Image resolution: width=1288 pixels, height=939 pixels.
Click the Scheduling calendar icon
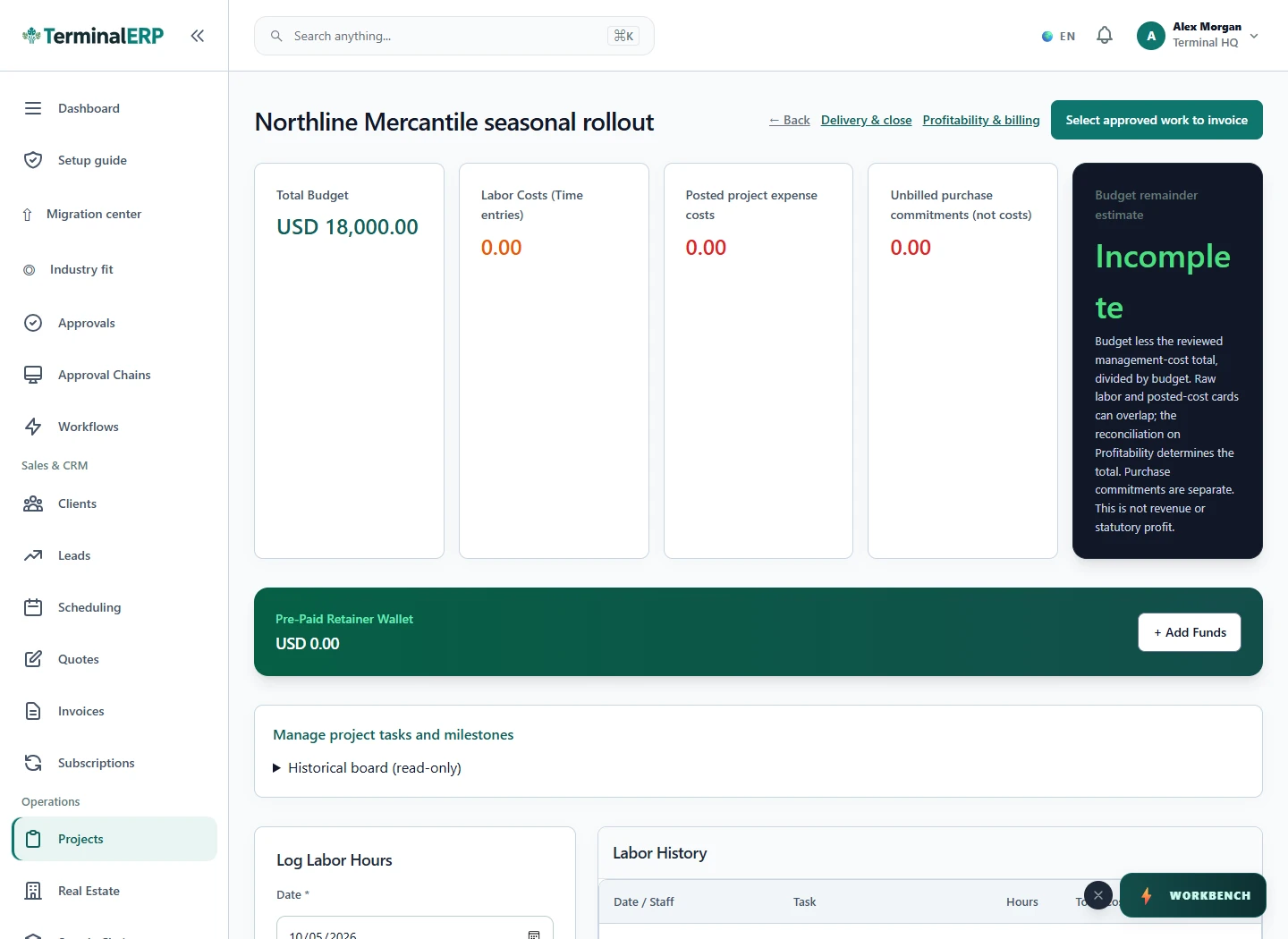tap(33, 607)
